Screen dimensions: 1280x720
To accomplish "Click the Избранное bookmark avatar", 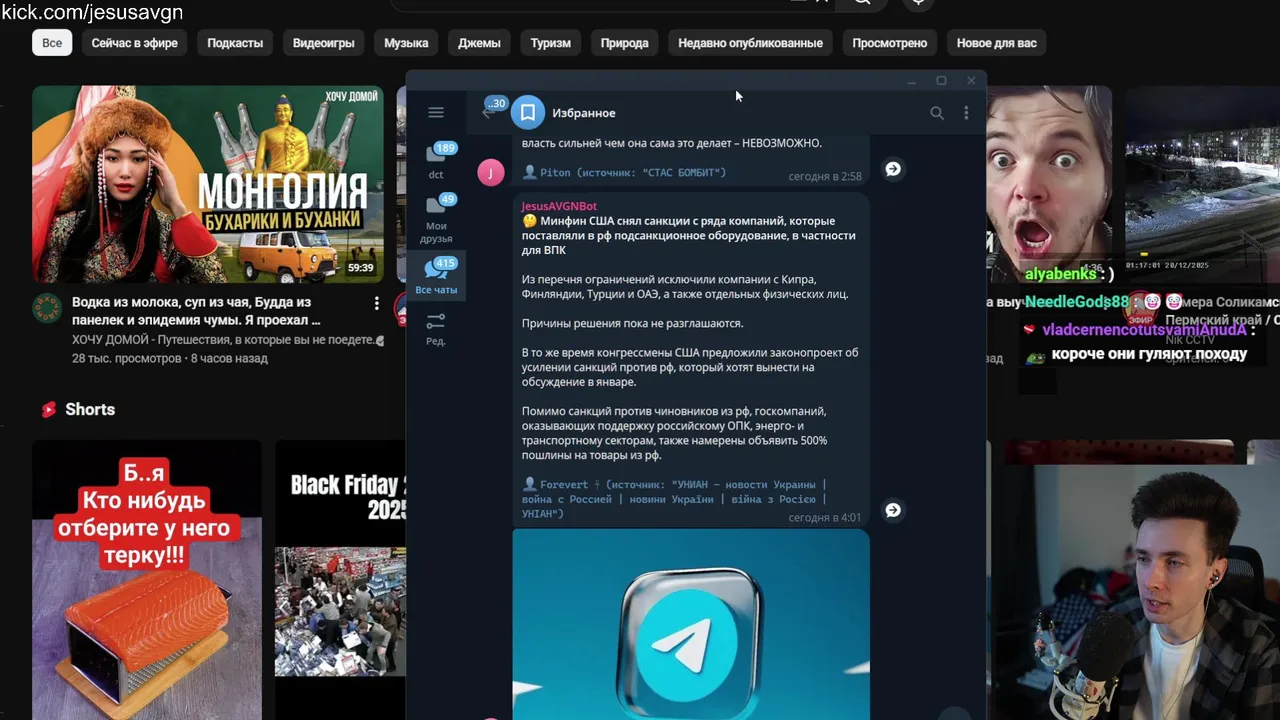I will (x=528, y=113).
